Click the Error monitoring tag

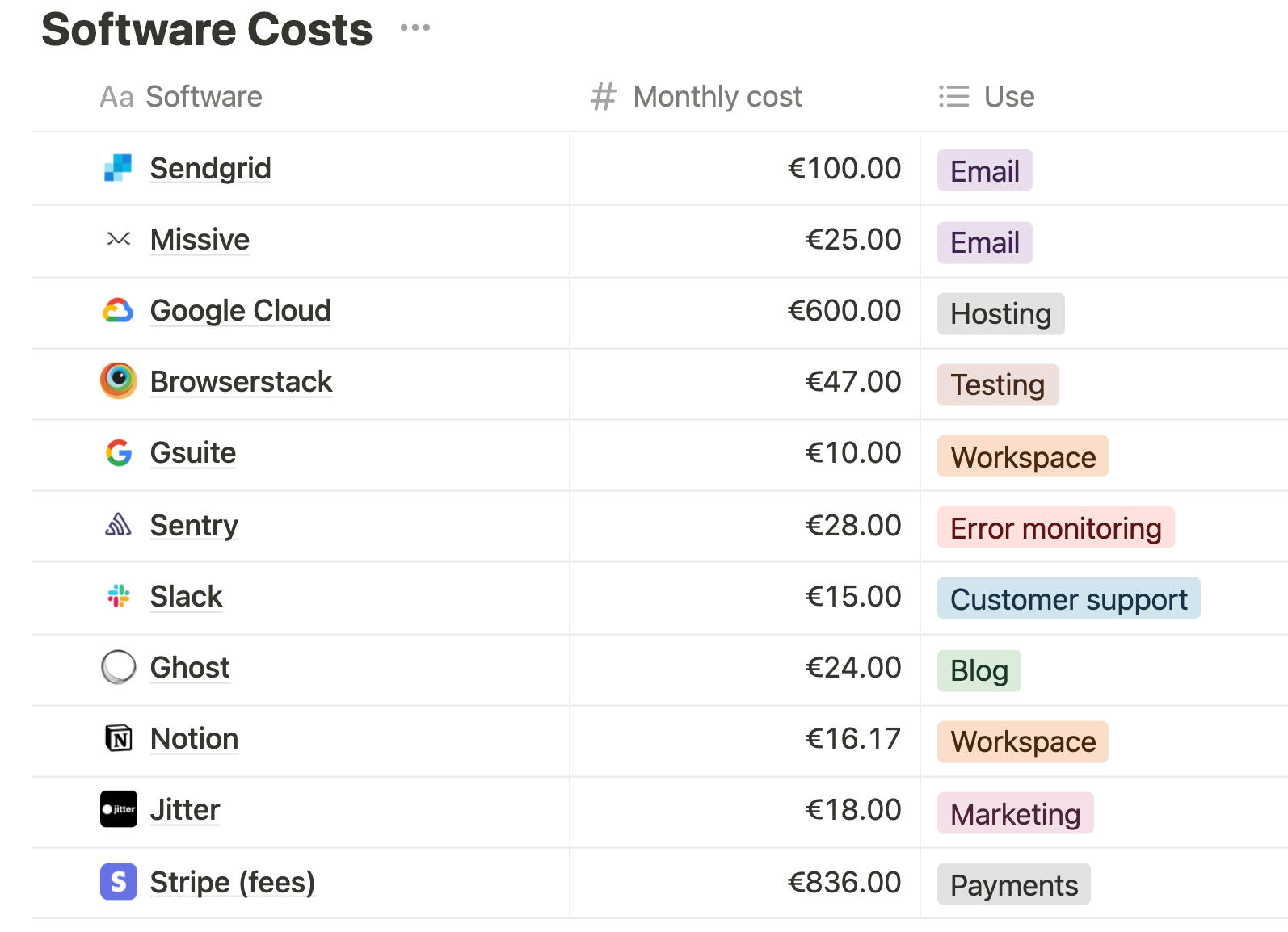pyautogui.click(x=1055, y=528)
